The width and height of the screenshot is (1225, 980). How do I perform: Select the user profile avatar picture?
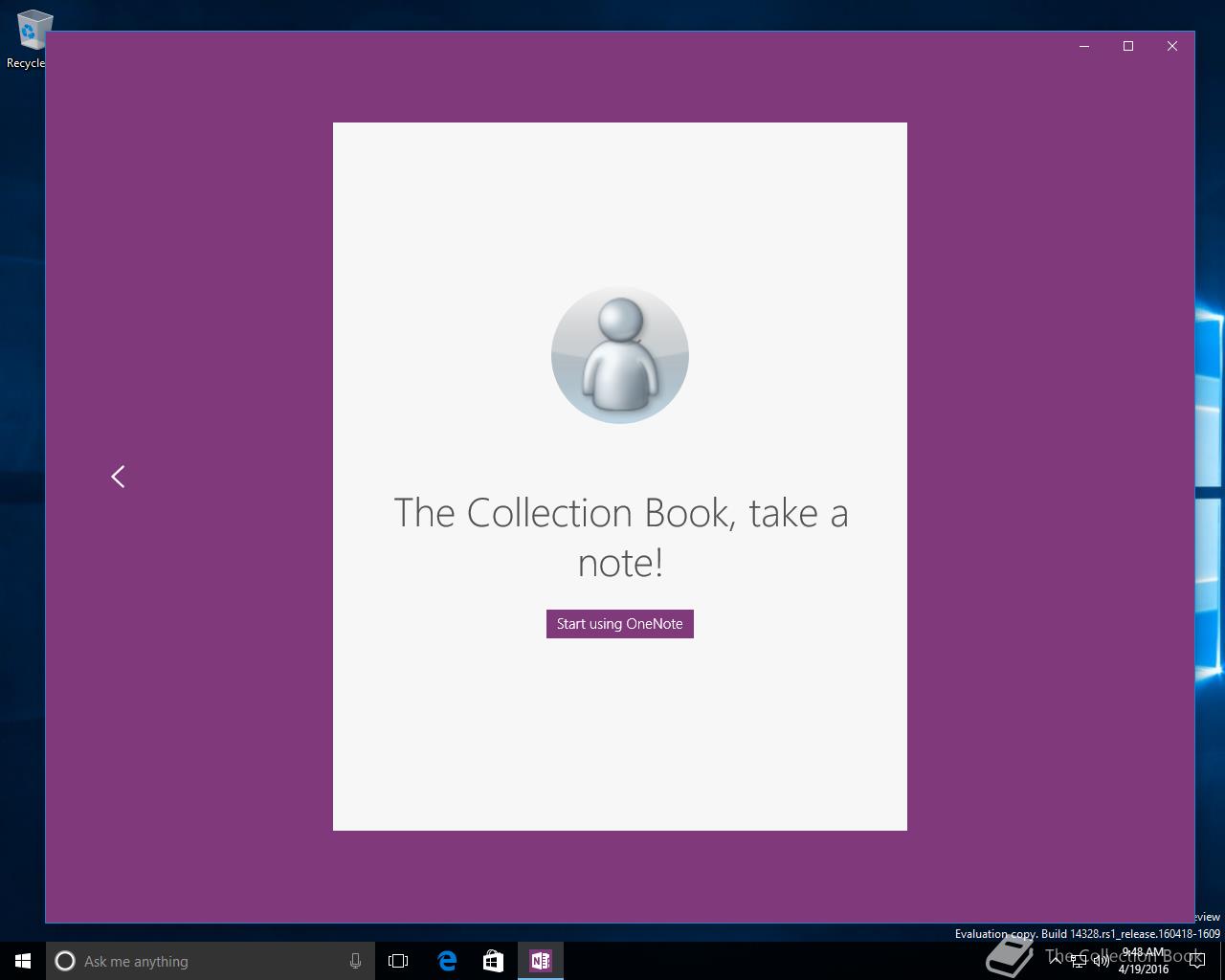(x=620, y=355)
